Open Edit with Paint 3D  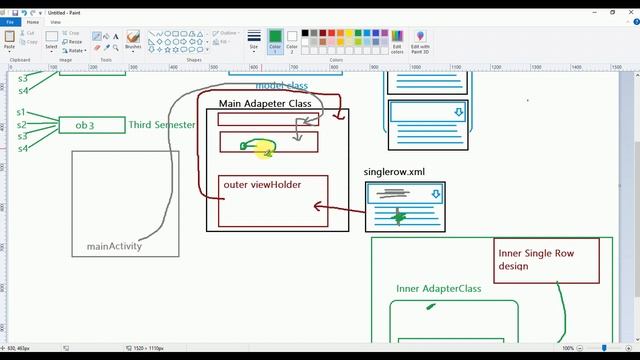tap(420, 41)
